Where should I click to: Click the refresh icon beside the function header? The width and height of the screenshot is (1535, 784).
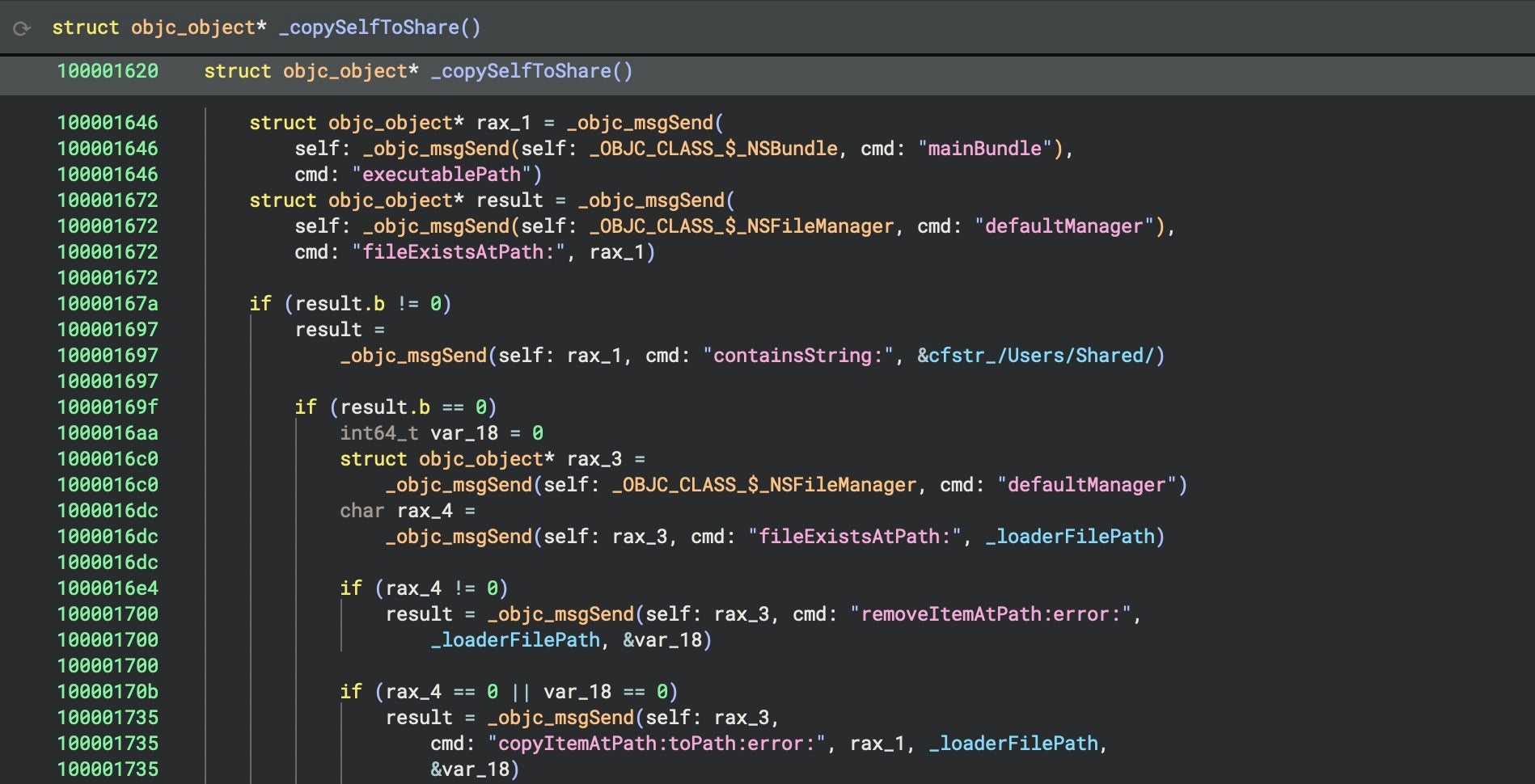click(22, 28)
